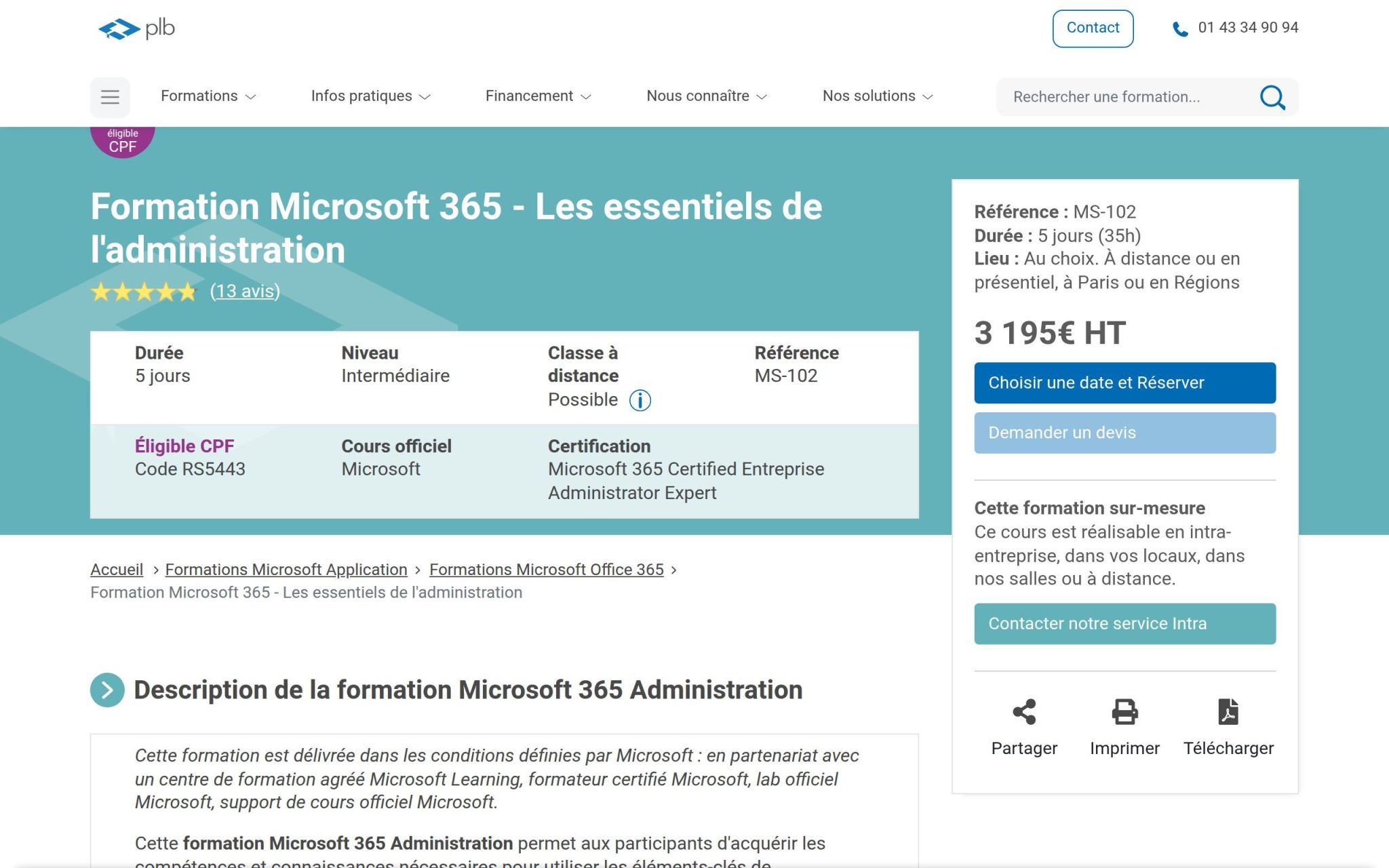Click the arrow circle beside Description heading
This screenshot has height=868, width=1389.
(x=107, y=690)
